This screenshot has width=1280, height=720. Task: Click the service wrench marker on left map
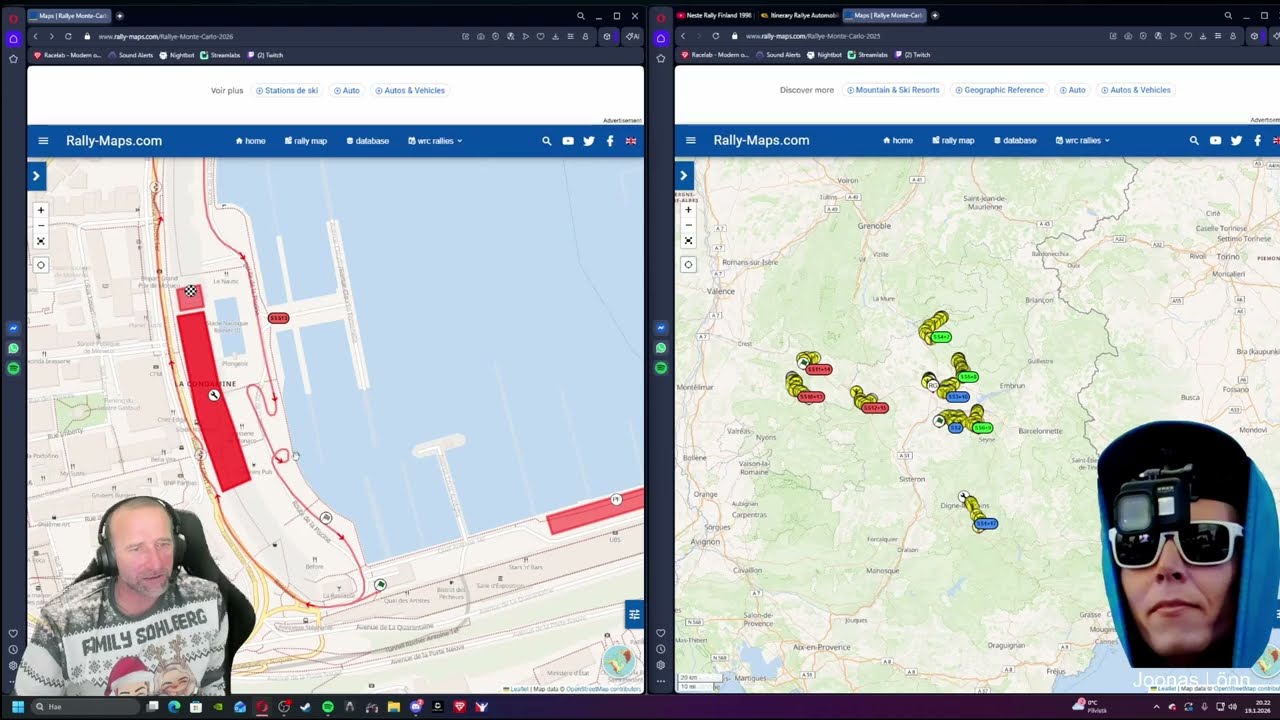point(214,396)
